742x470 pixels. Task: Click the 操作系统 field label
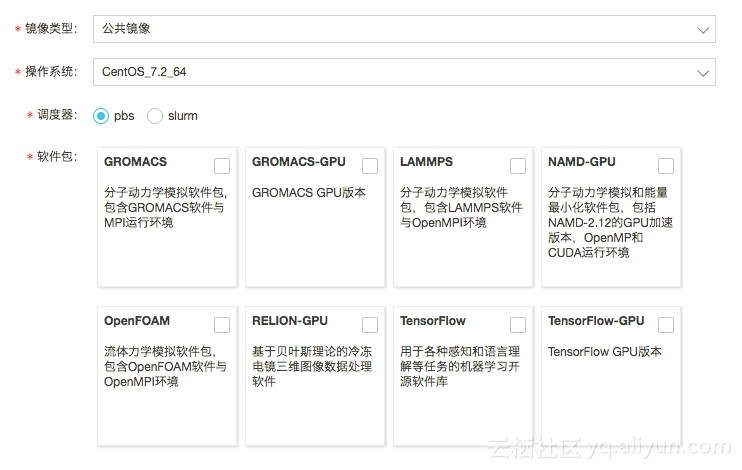tap(51, 72)
